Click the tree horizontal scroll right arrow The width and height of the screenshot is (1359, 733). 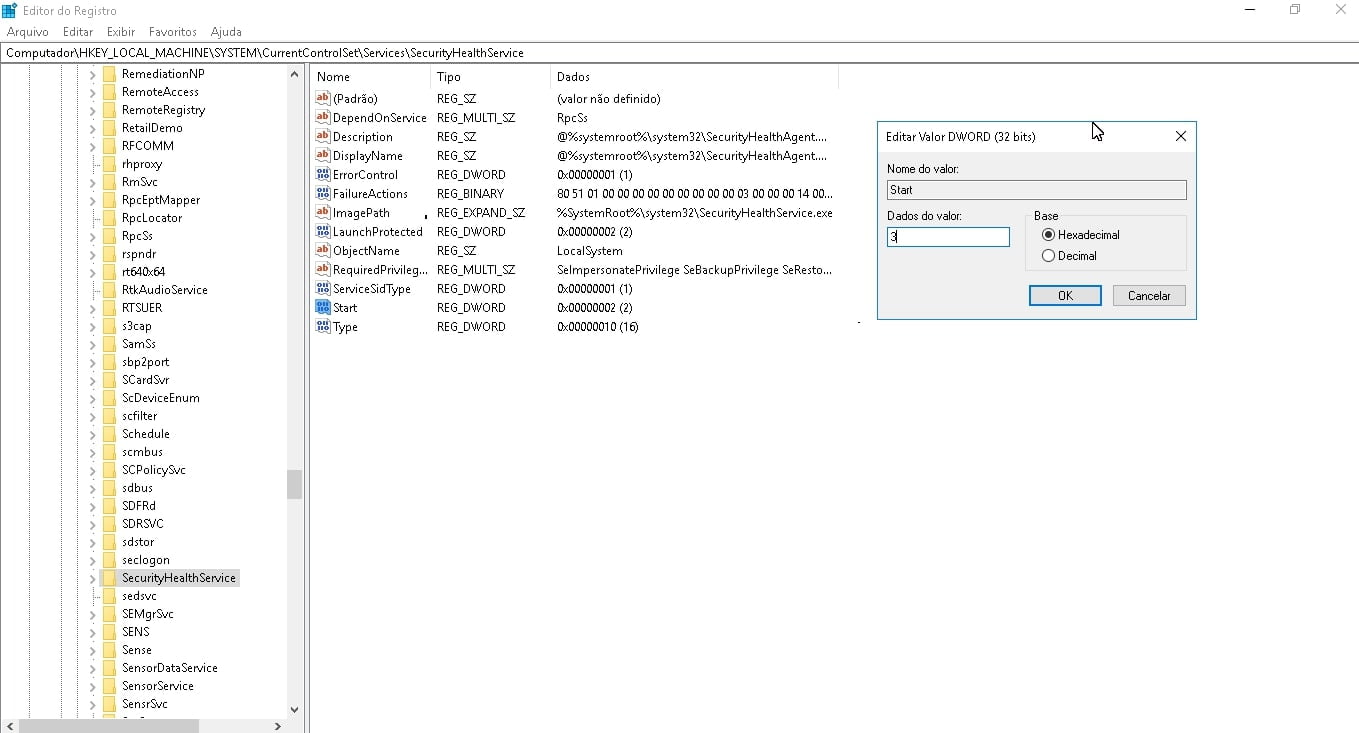point(278,726)
